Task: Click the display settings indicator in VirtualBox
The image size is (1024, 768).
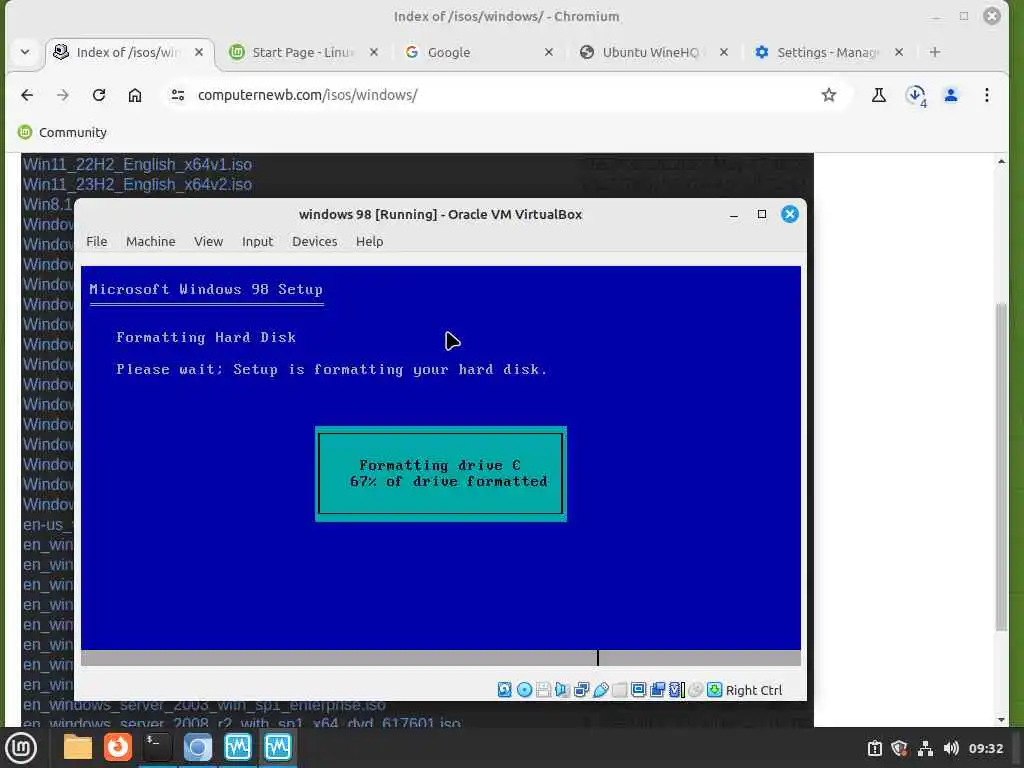Action: click(639, 690)
